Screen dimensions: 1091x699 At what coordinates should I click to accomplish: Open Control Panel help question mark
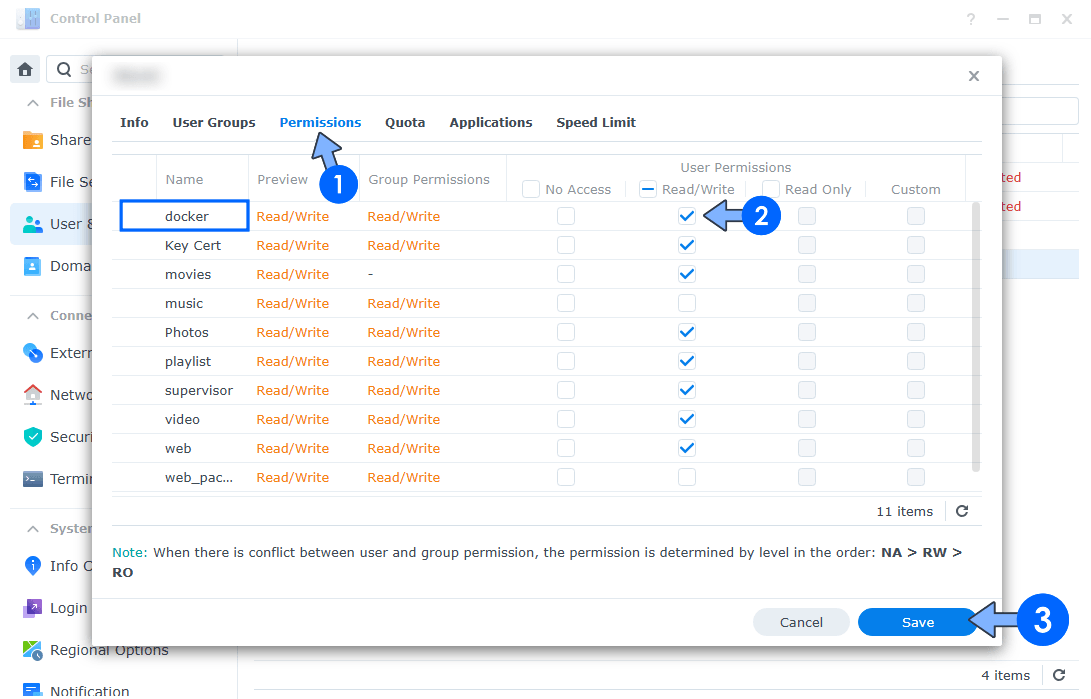pyautogui.click(x=971, y=19)
